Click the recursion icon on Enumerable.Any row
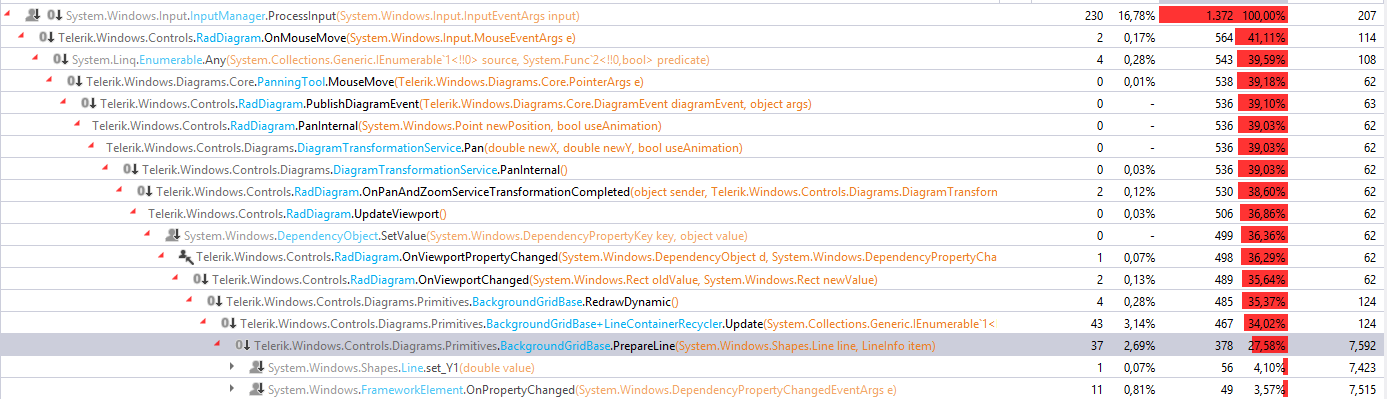The width and height of the screenshot is (1387, 399). (x=60, y=59)
